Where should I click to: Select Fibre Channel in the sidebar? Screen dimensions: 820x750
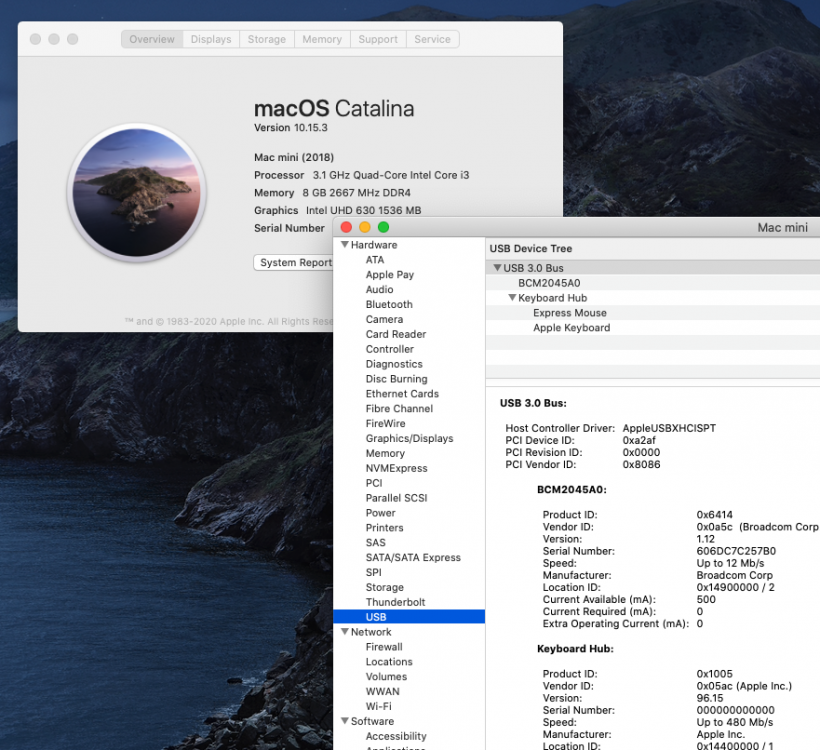pyautogui.click(x=399, y=409)
